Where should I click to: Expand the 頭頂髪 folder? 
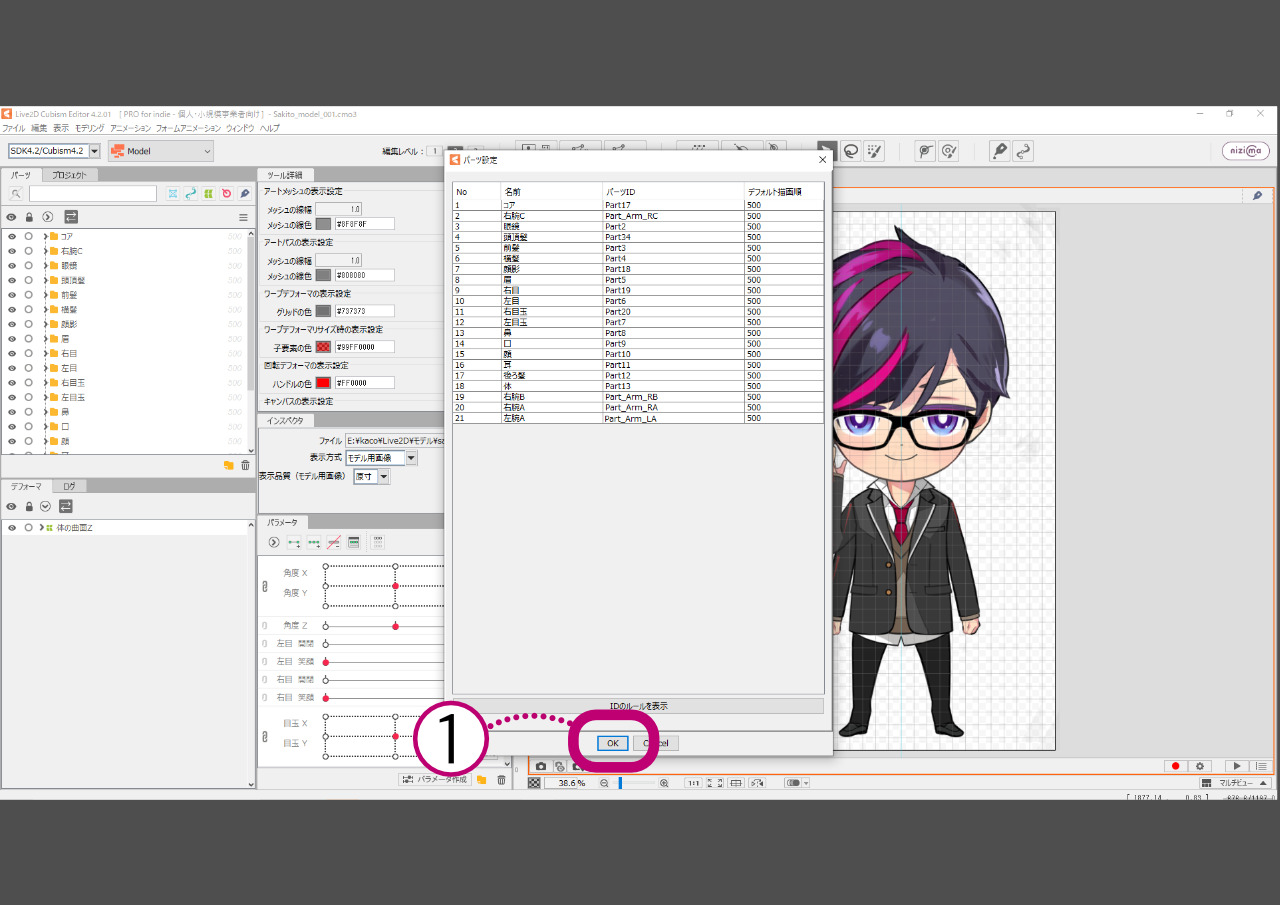pyautogui.click(x=45, y=280)
